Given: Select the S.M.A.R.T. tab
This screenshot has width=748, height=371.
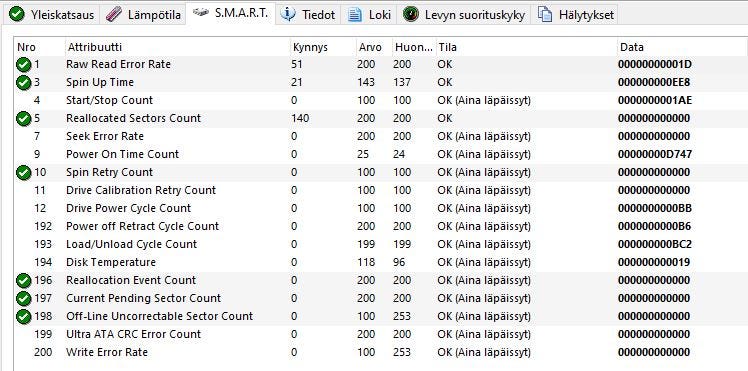Looking at the screenshot, I should pos(230,13).
